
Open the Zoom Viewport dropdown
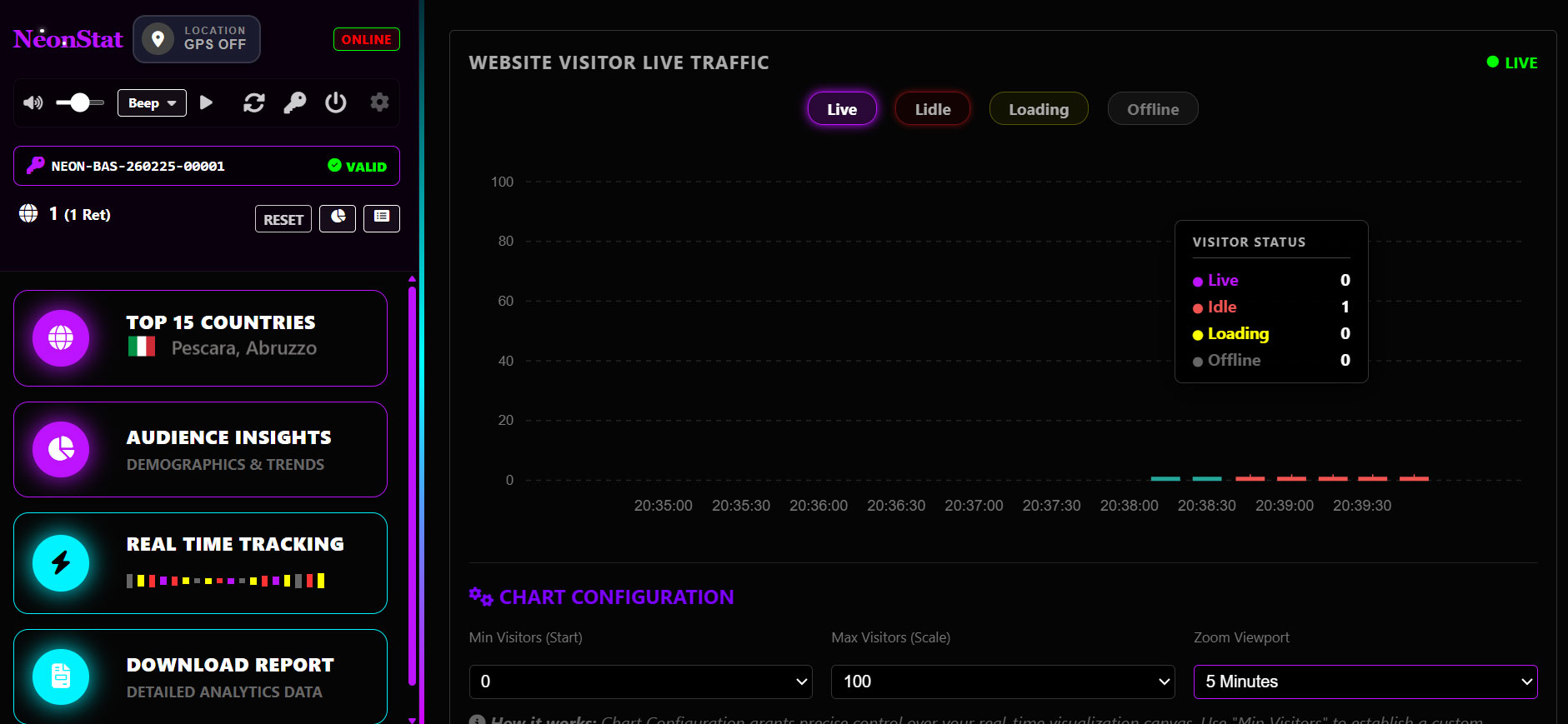click(1365, 682)
